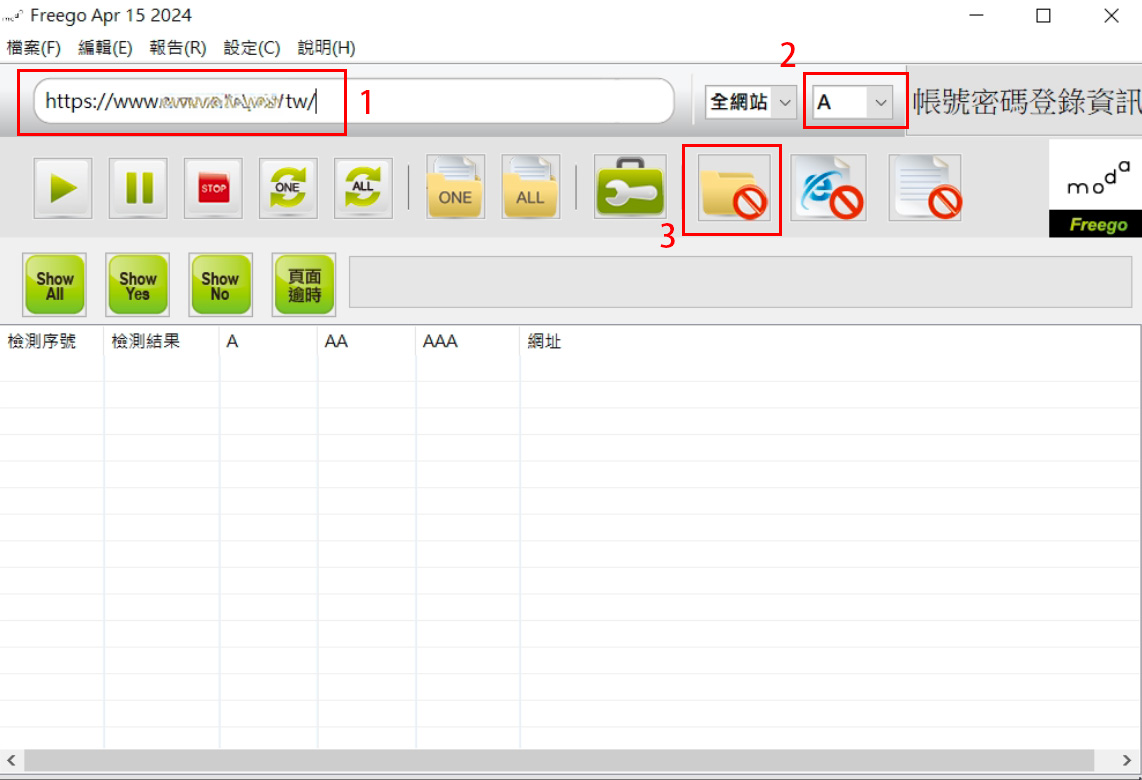1142x780 pixels.
Task: Click the A column header
Action: coord(268,342)
